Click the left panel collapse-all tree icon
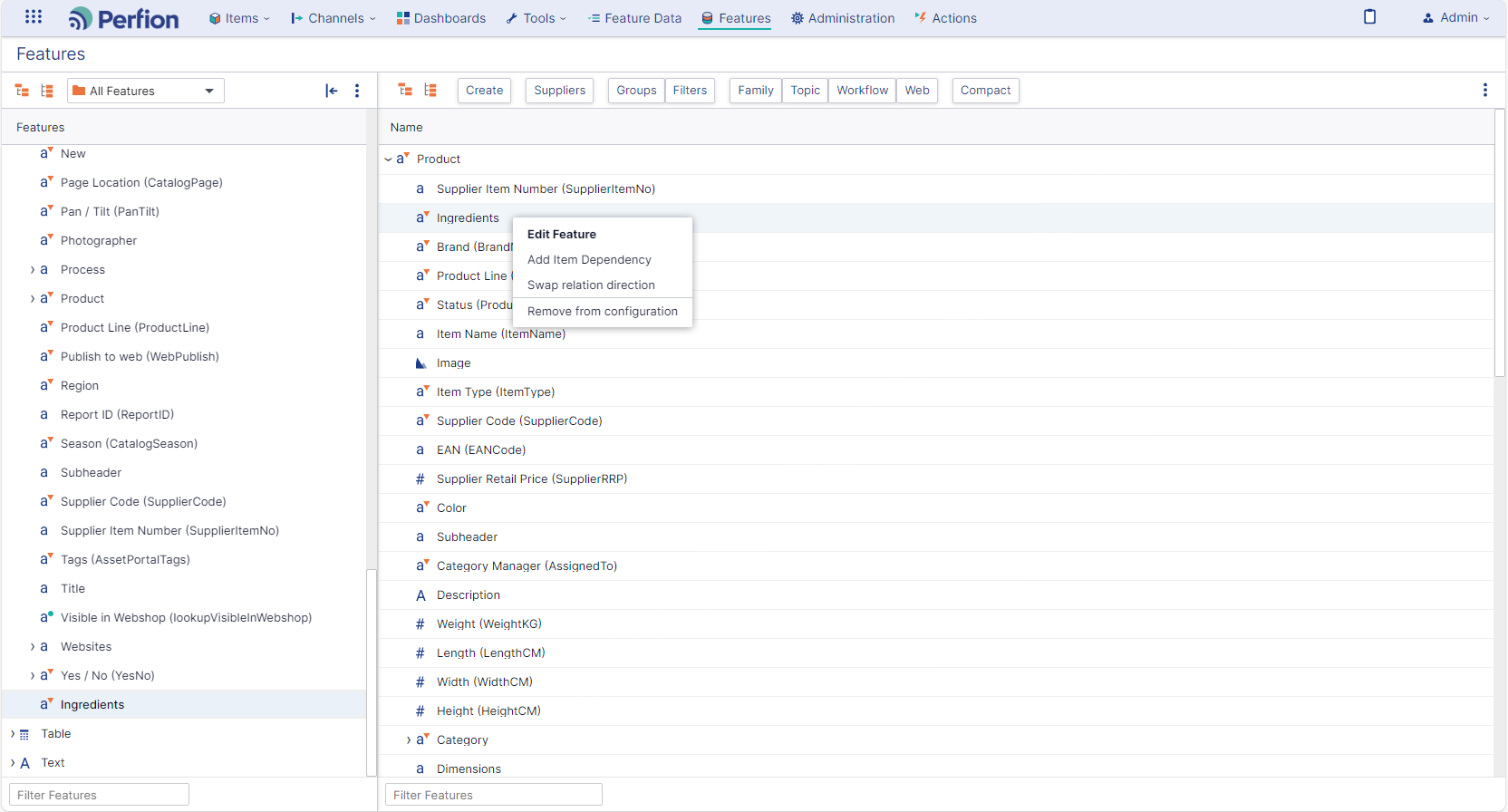 pyautogui.click(x=47, y=91)
